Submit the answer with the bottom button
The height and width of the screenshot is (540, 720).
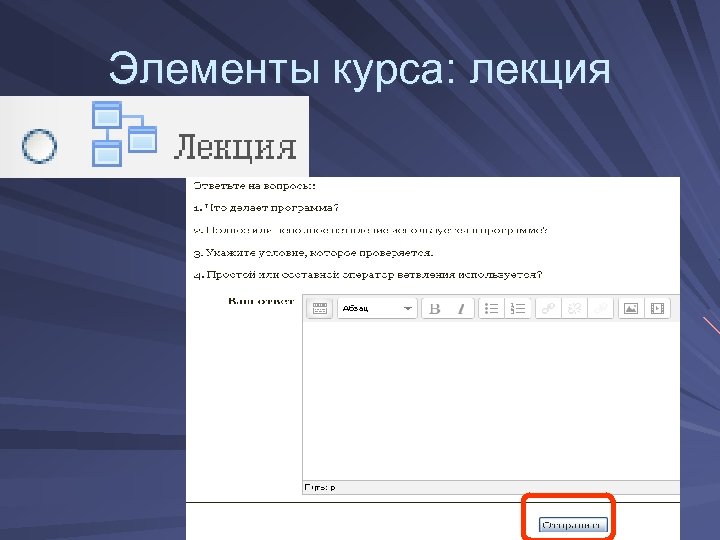click(573, 524)
